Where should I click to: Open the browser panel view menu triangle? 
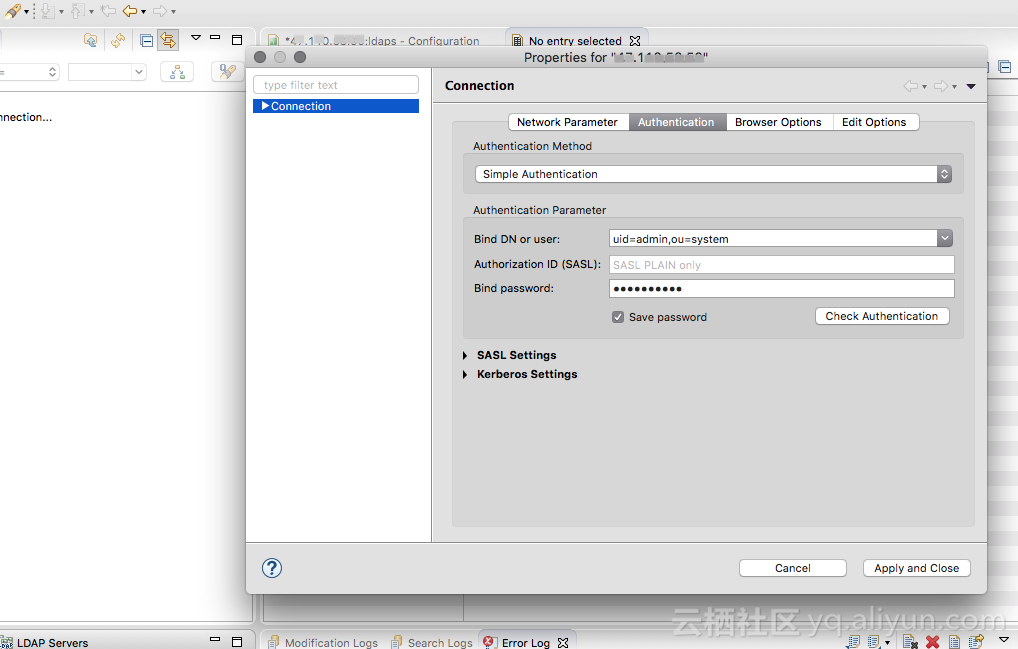pos(195,38)
